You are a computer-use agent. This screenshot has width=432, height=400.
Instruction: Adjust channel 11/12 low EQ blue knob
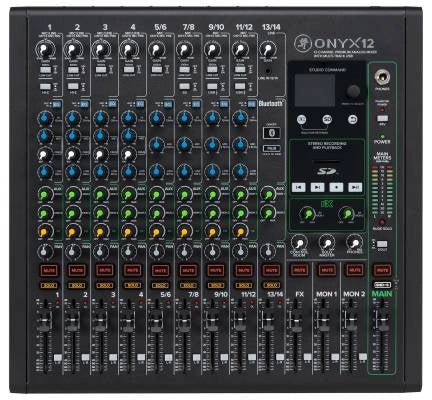(240, 171)
